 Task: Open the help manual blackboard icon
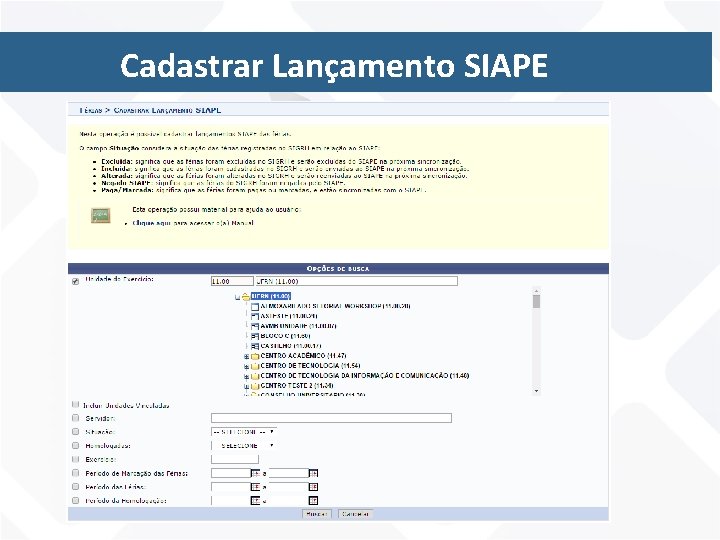pos(101,215)
